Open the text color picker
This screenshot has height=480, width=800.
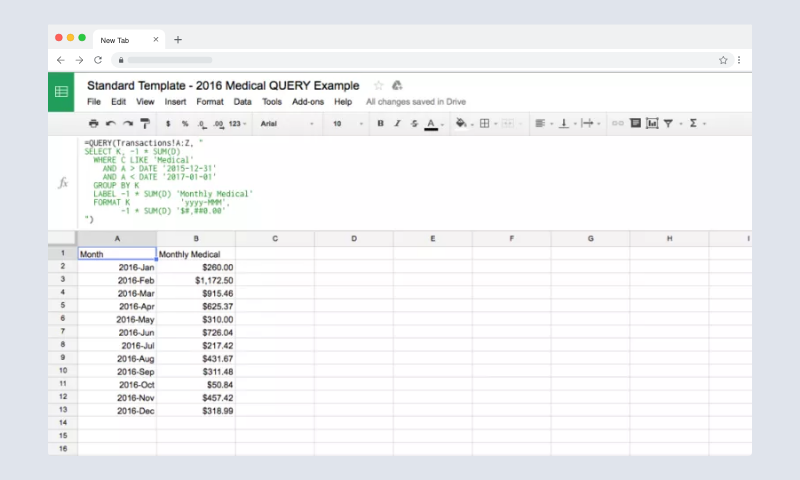point(431,124)
